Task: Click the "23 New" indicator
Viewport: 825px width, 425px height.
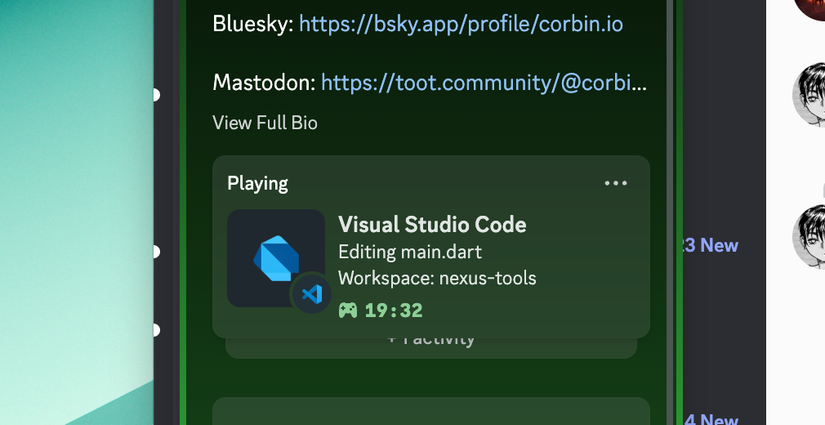Action: 710,245
